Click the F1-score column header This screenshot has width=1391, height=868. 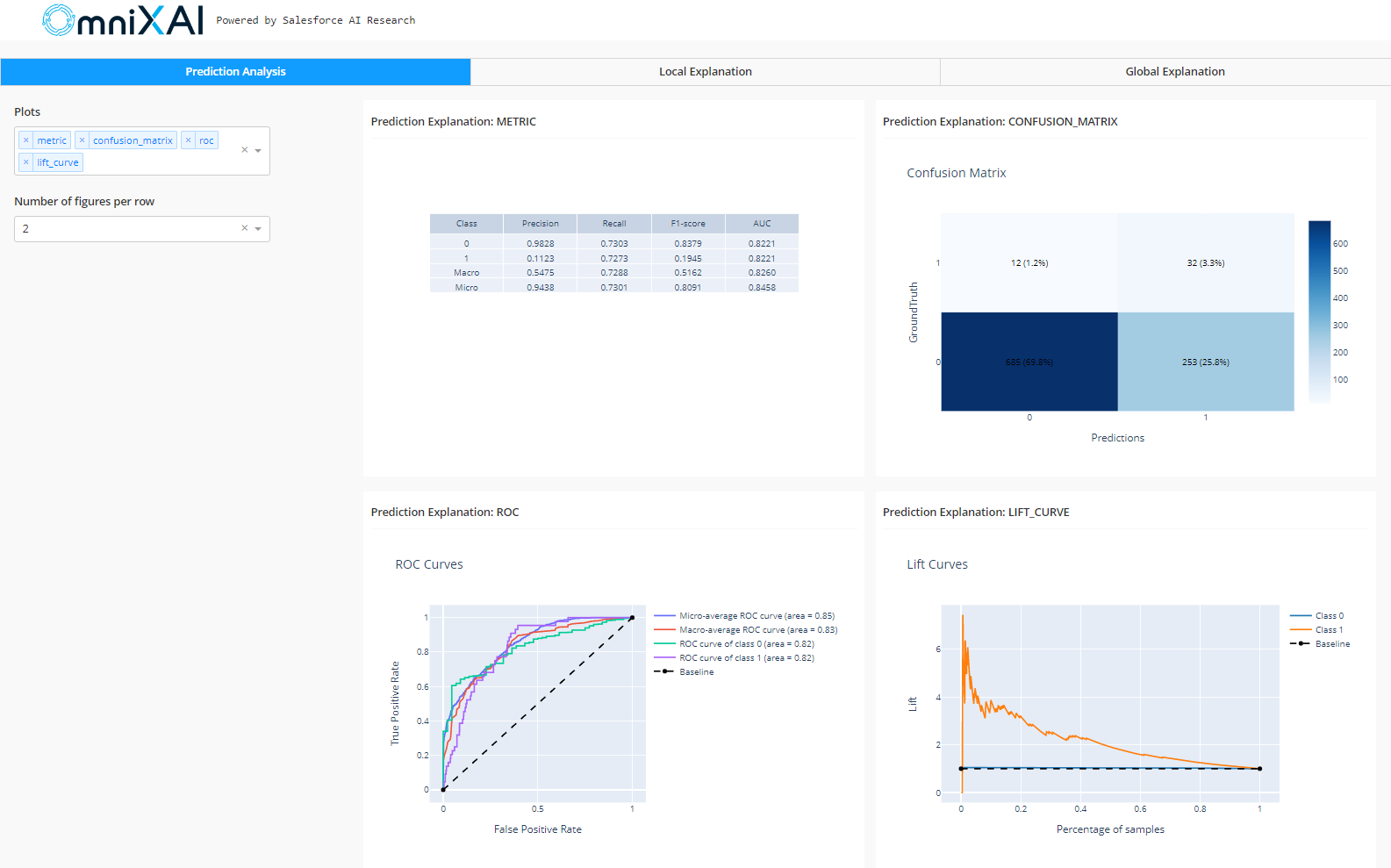pos(688,224)
